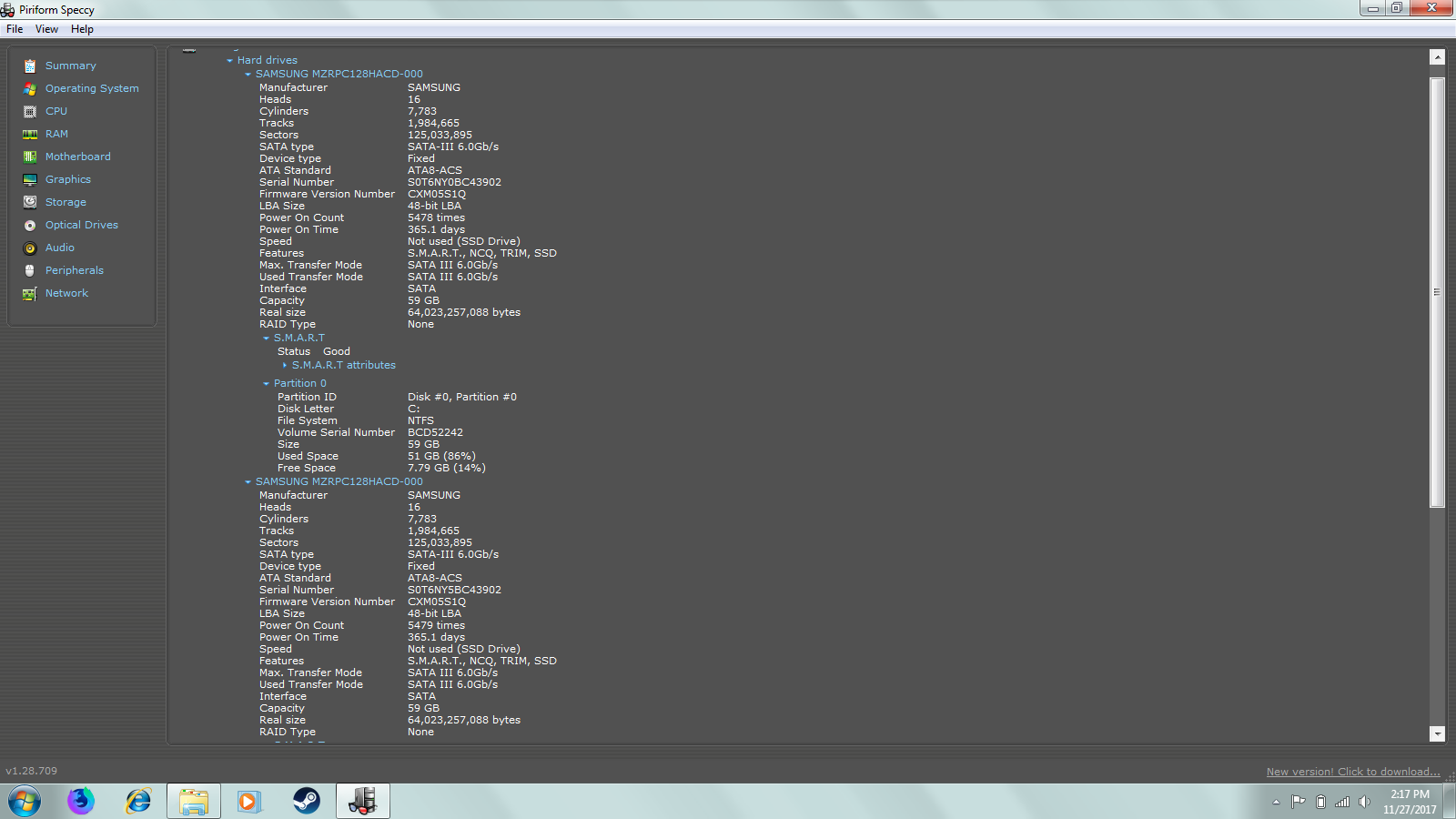Select the Power On Count 5478 times value
Image resolution: width=1456 pixels, height=819 pixels.
coord(436,217)
